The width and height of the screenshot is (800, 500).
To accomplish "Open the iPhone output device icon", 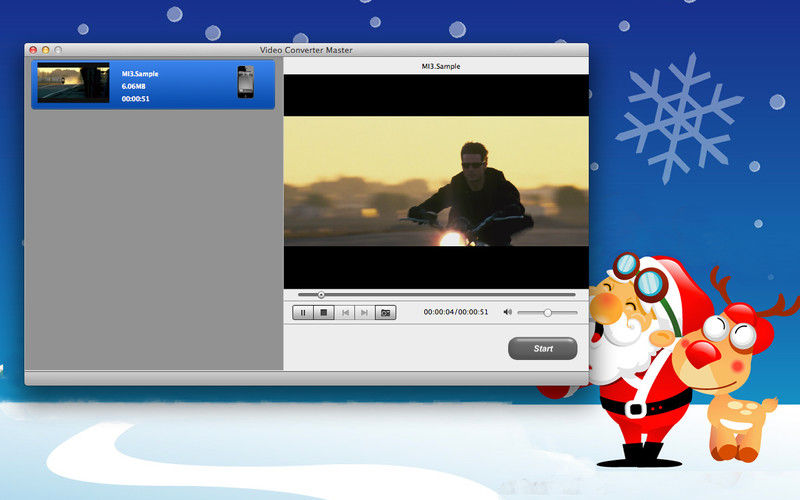I will (245, 82).
